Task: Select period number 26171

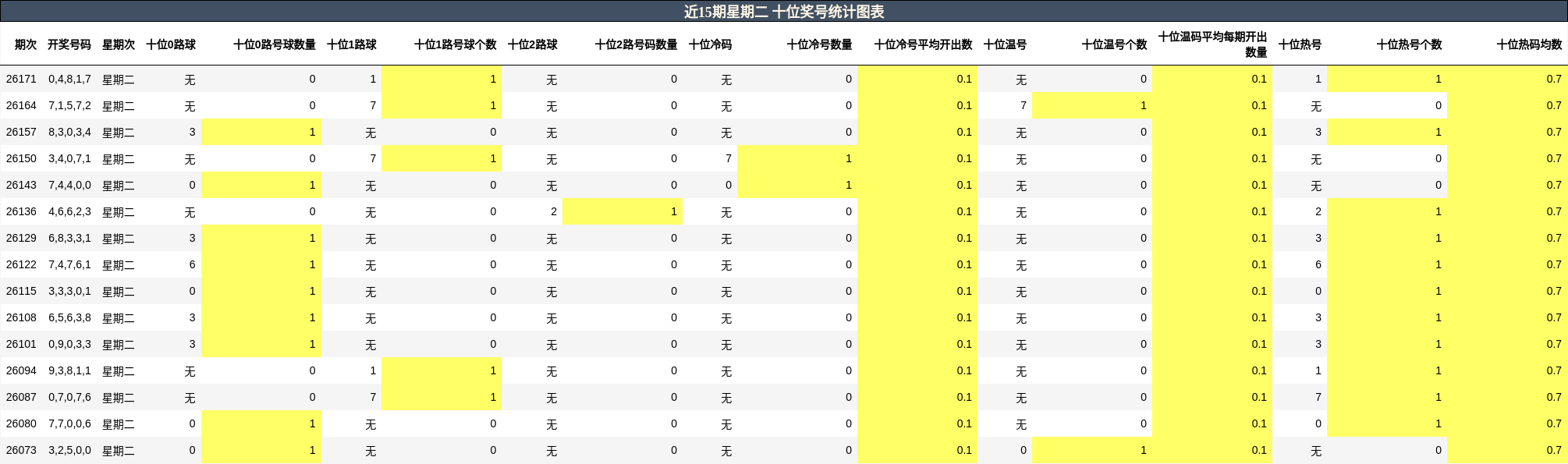Action: point(21,79)
